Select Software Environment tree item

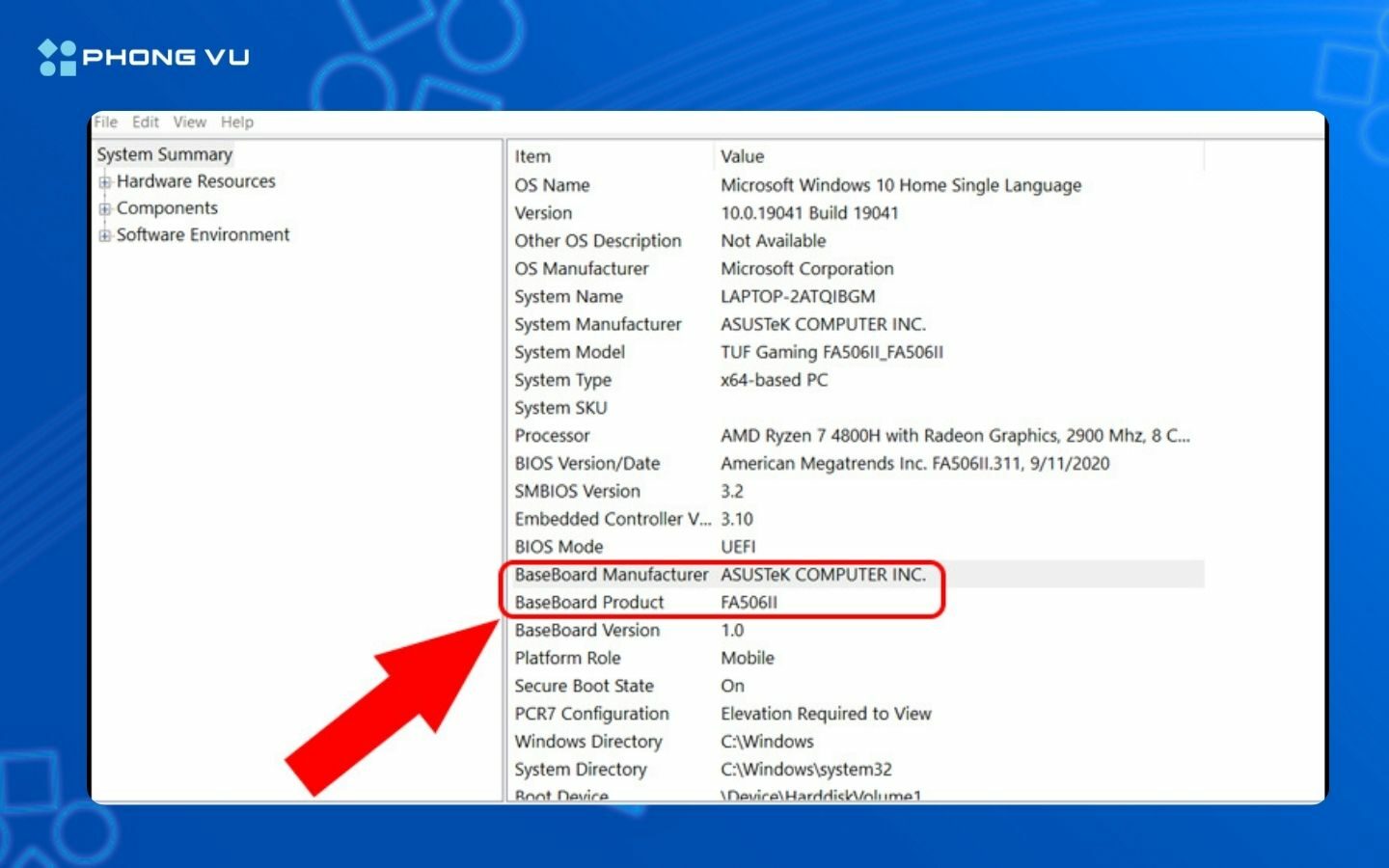click(x=203, y=235)
